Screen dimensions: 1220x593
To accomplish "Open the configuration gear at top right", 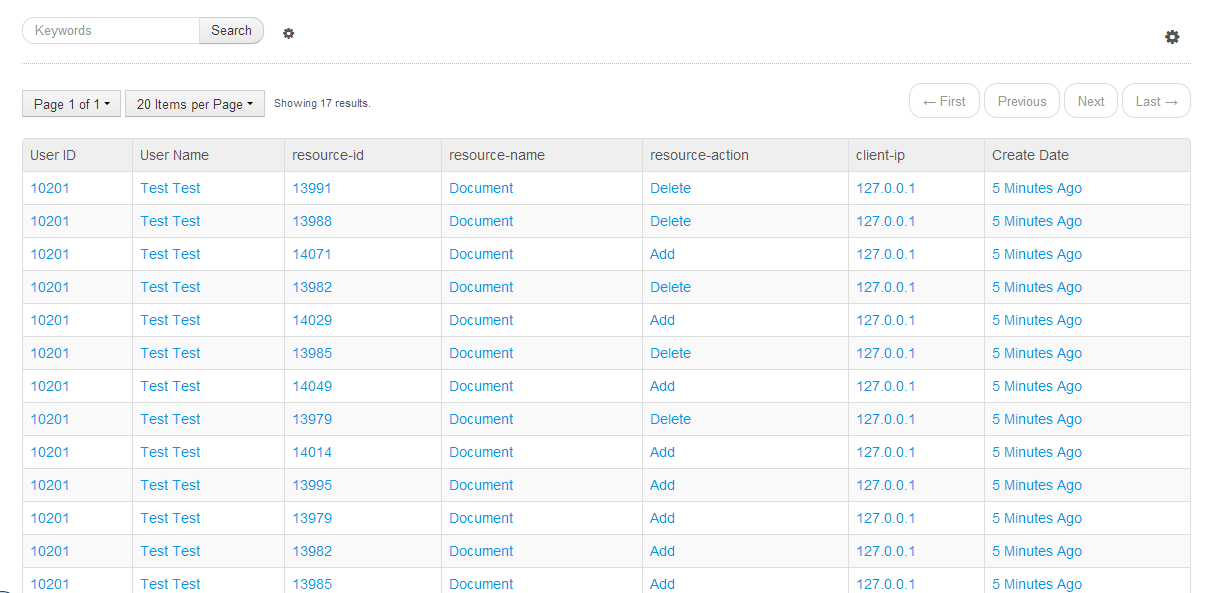I will coord(1172,37).
